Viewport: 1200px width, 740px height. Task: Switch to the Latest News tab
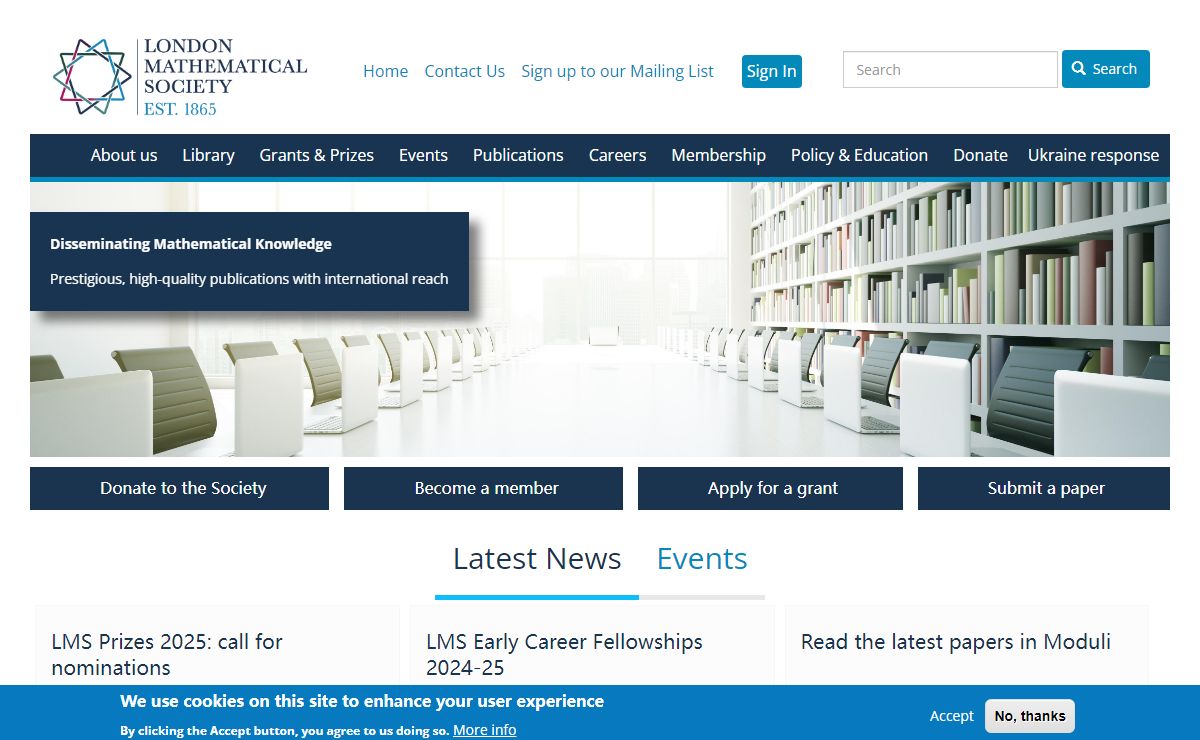click(537, 558)
